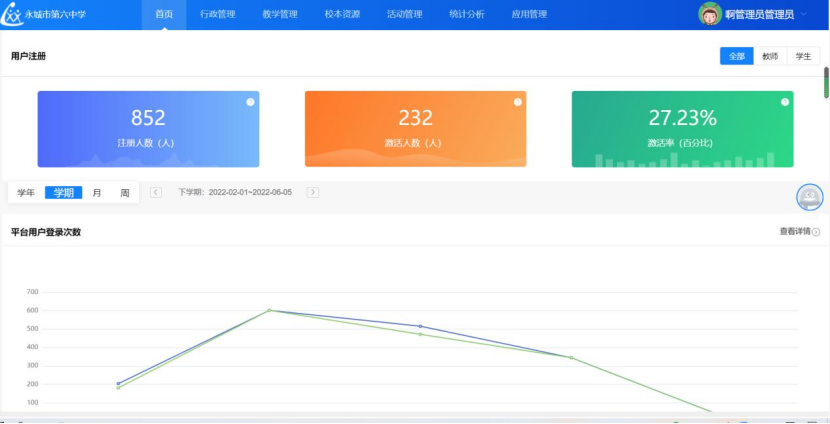Click the administrator avatar picture

point(710,14)
